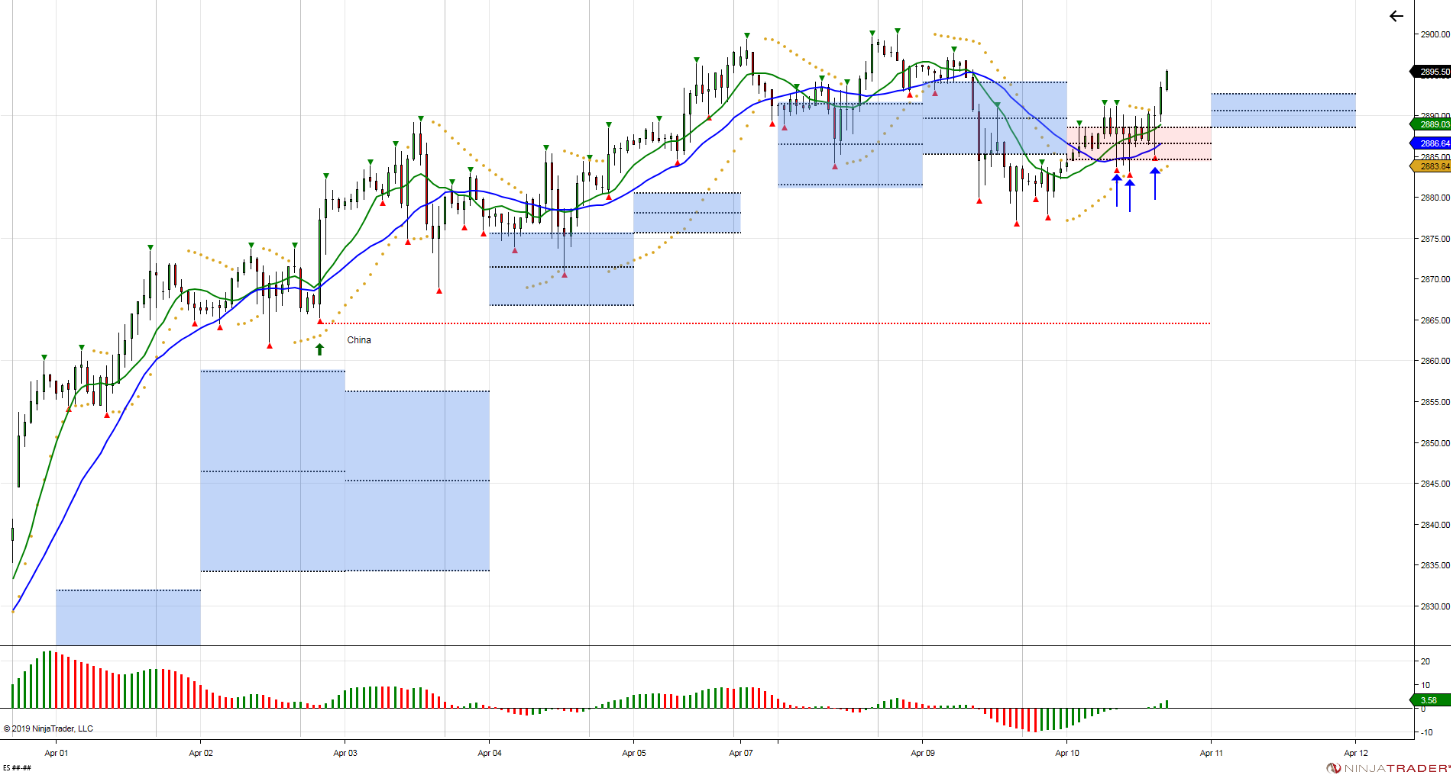This screenshot has width=1451, height=775.
Task: Select the blue shaded zone on Apr 11
Action: [1283, 110]
